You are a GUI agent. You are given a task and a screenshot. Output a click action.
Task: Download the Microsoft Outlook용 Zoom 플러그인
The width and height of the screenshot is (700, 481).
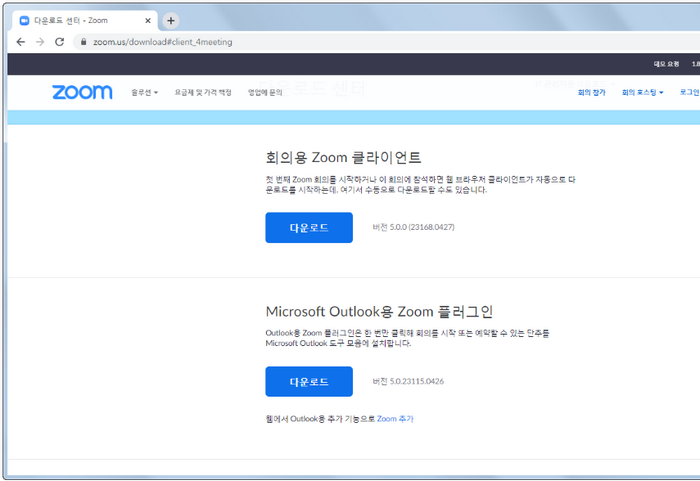(x=309, y=382)
